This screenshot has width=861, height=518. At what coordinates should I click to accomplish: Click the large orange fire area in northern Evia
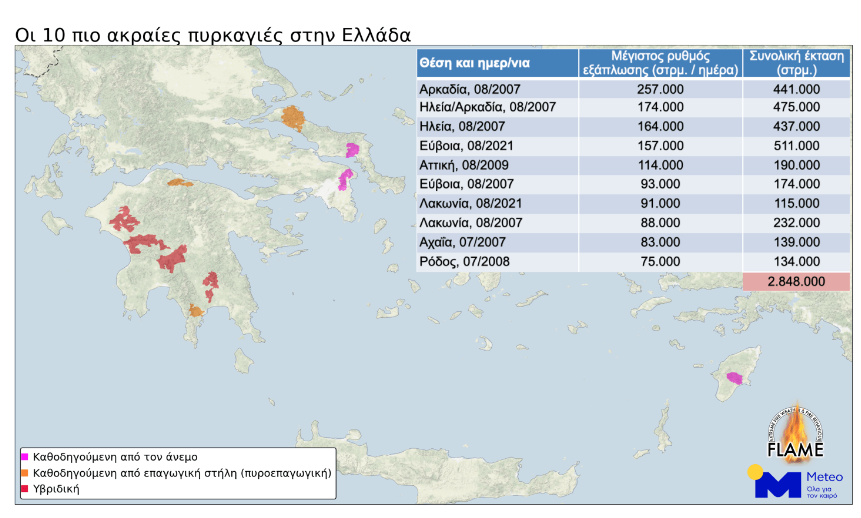(x=293, y=118)
